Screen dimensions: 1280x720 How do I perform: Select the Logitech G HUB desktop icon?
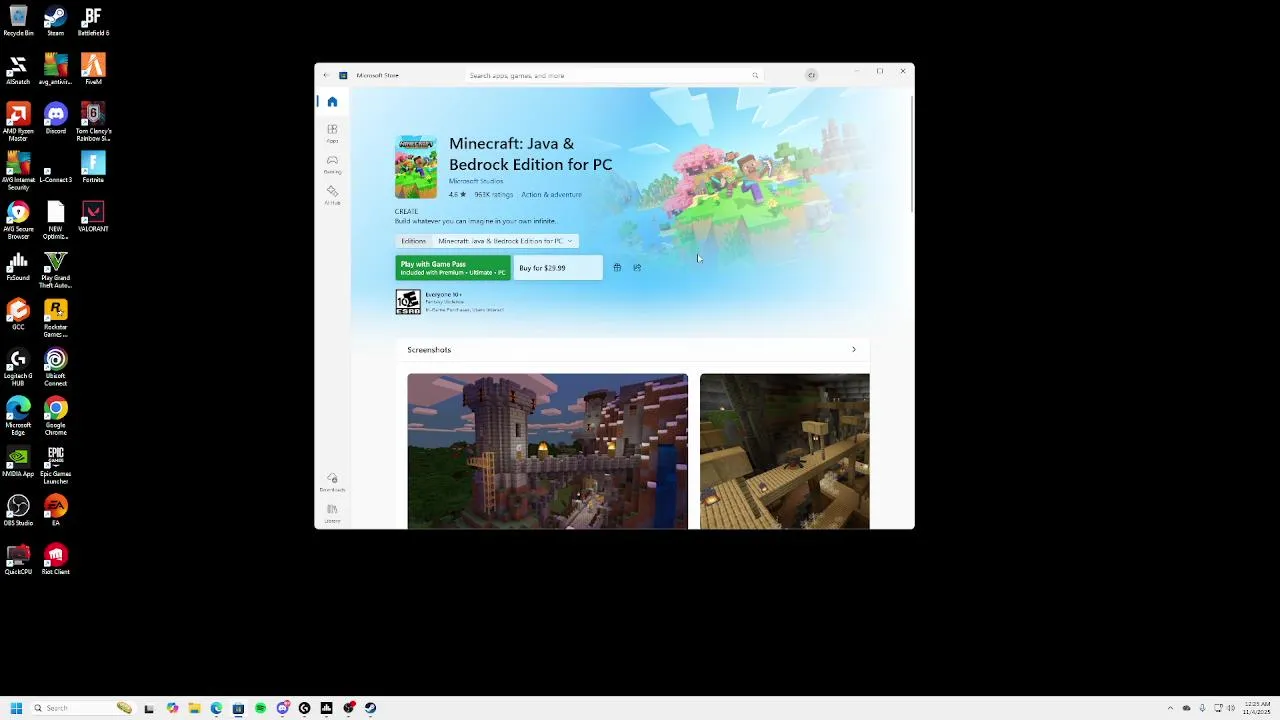click(18, 368)
